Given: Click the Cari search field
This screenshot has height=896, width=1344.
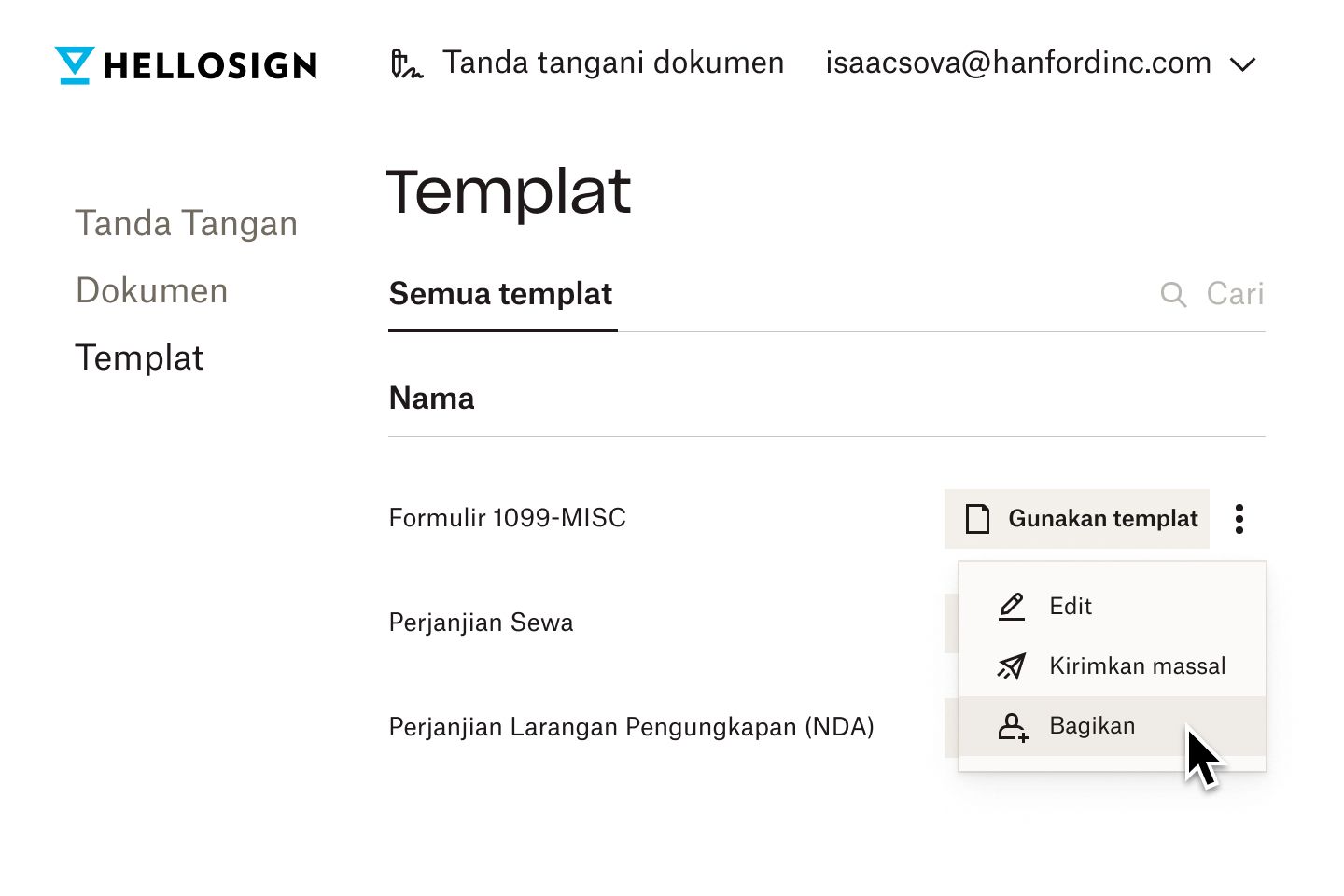Looking at the screenshot, I should pos(1235,294).
